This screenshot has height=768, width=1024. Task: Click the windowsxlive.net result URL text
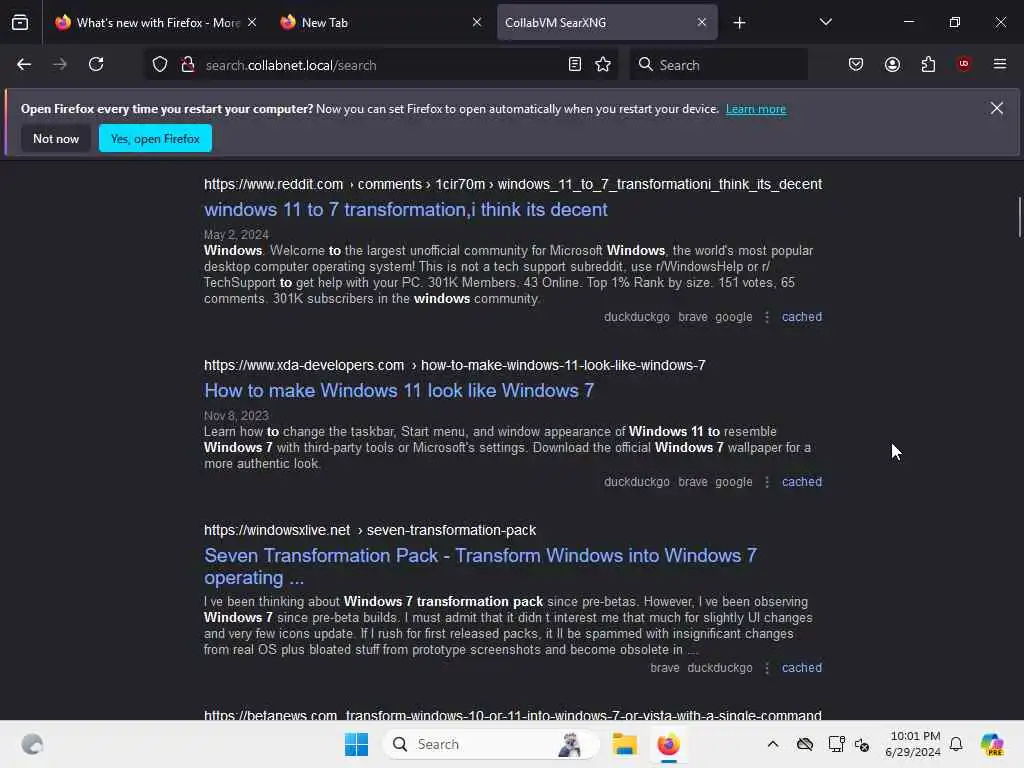(370, 530)
